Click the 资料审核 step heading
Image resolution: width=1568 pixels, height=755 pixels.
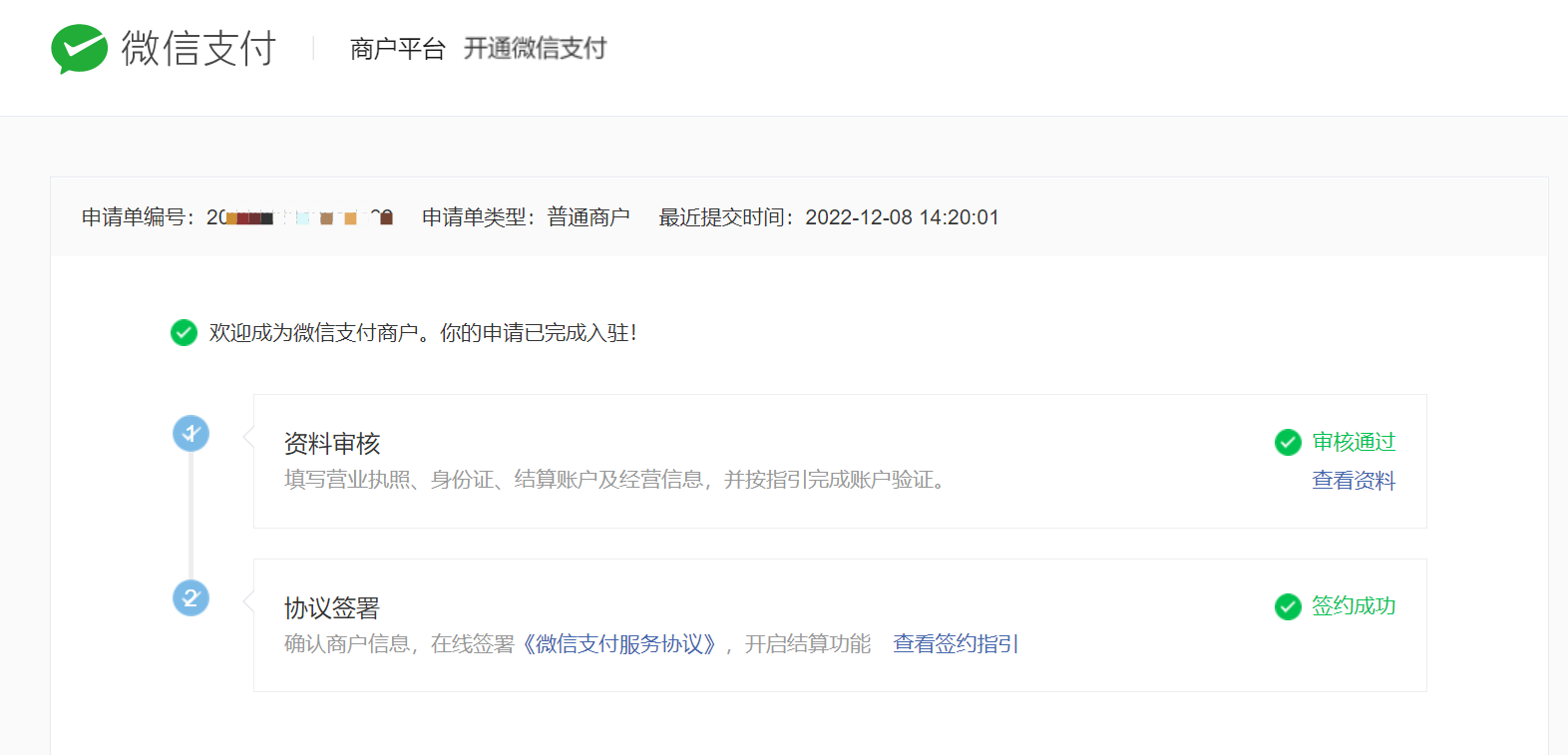coord(332,444)
